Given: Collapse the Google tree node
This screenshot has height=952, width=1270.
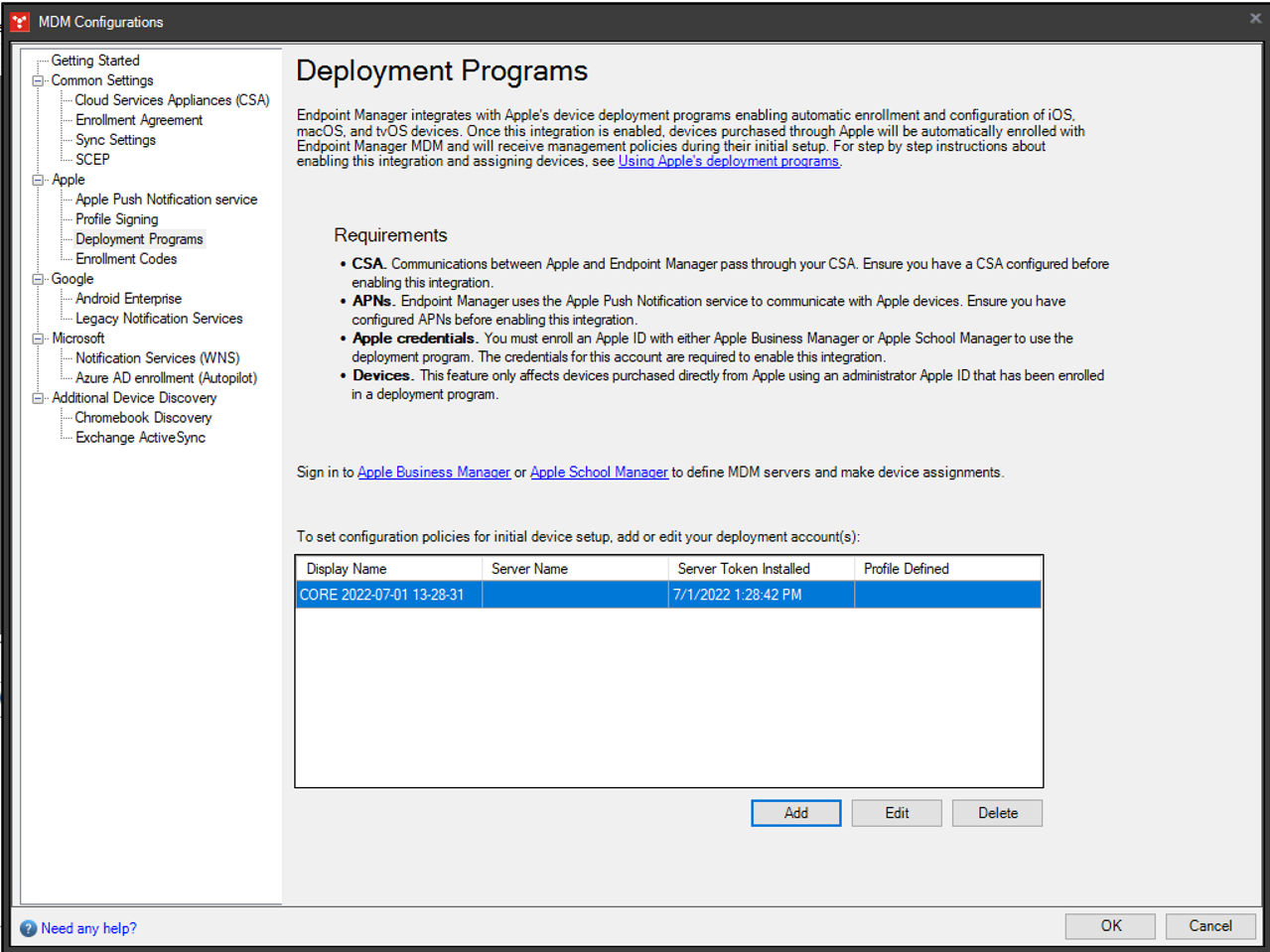Looking at the screenshot, I should 38,279.
